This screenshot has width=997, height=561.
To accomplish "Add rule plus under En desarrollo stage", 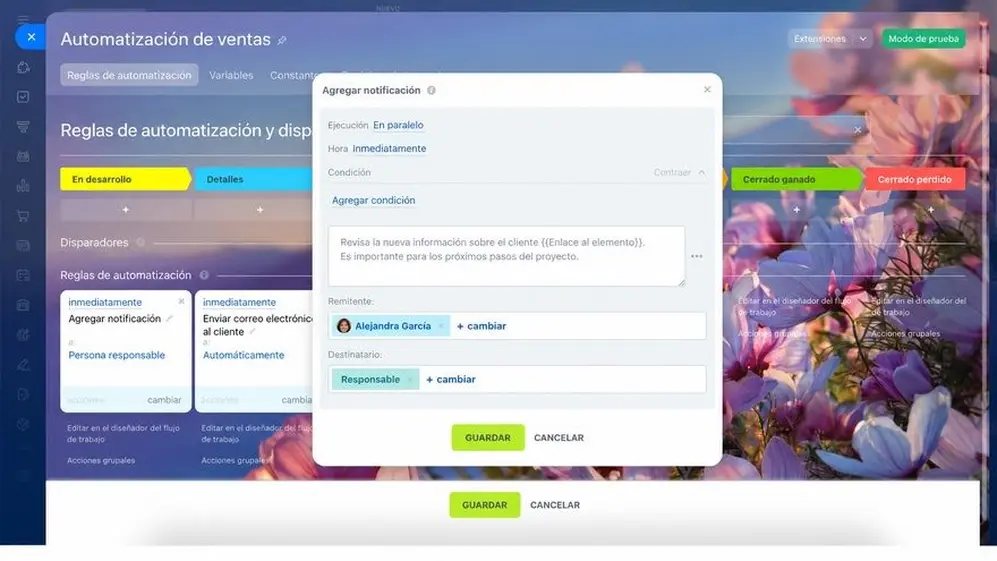I will 125,209.
